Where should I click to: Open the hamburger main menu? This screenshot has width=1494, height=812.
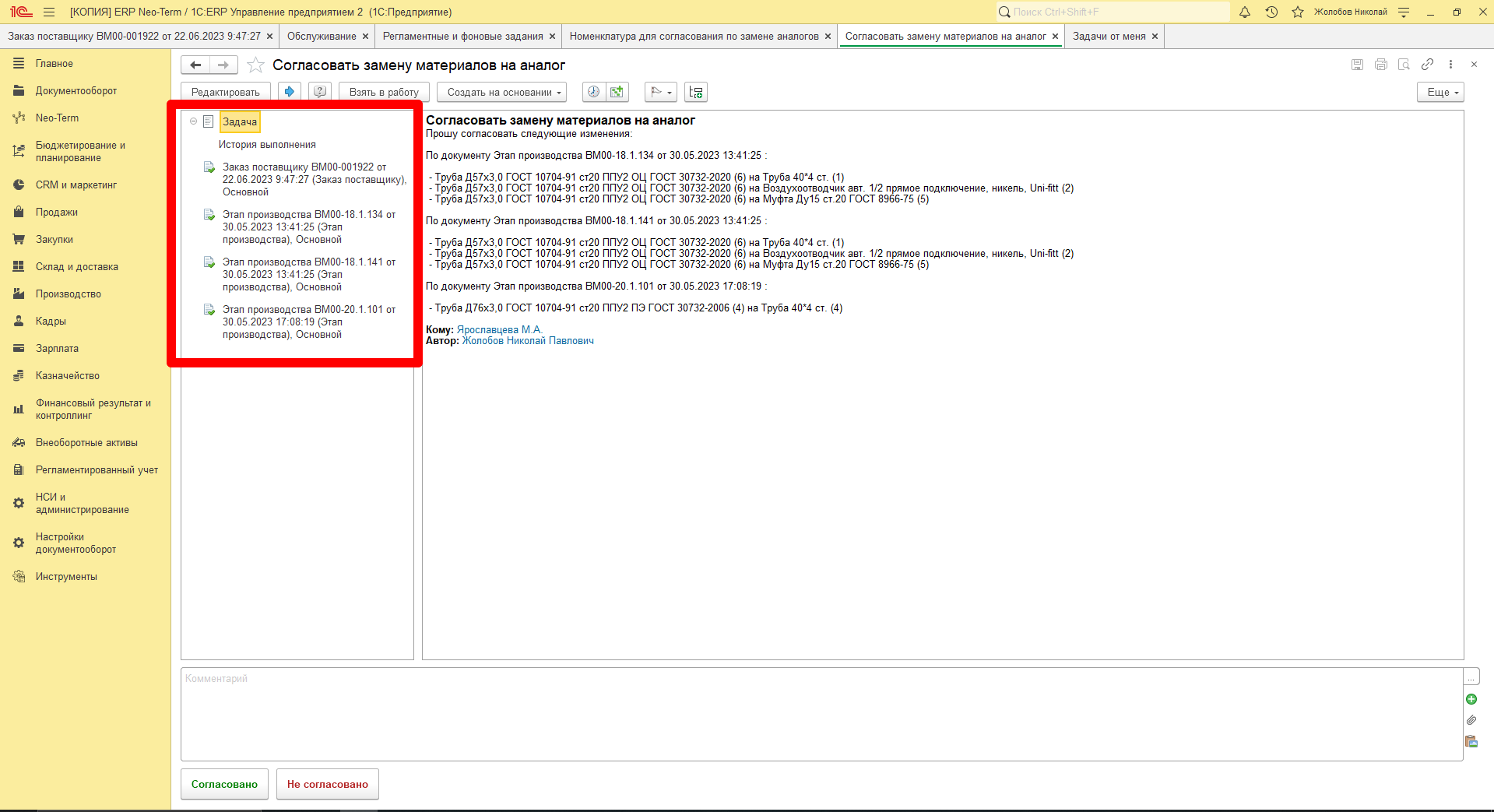tap(49, 12)
